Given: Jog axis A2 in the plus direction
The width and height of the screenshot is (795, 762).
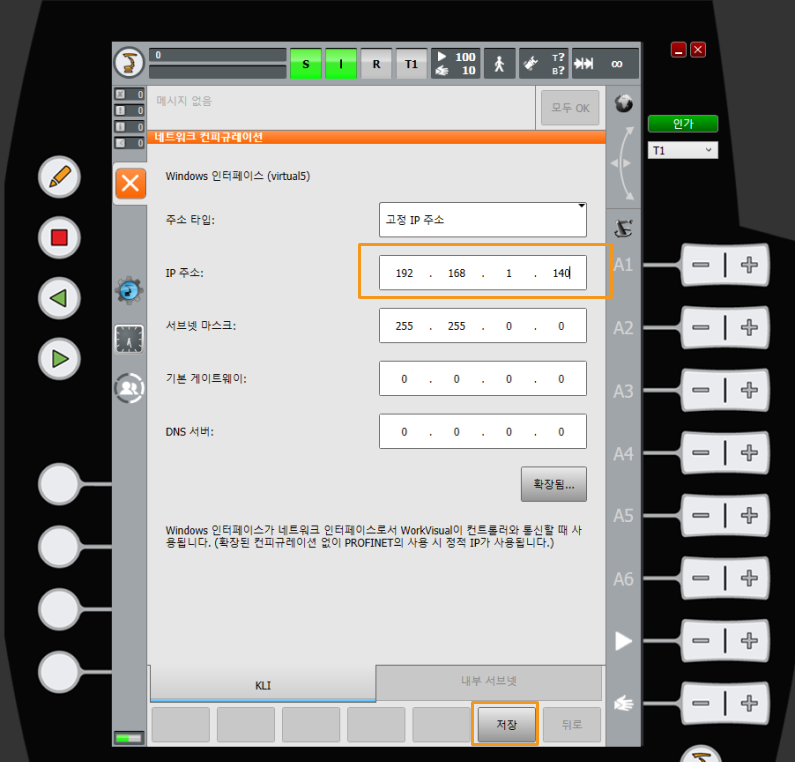Looking at the screenshot, I should tap(749, 328).
